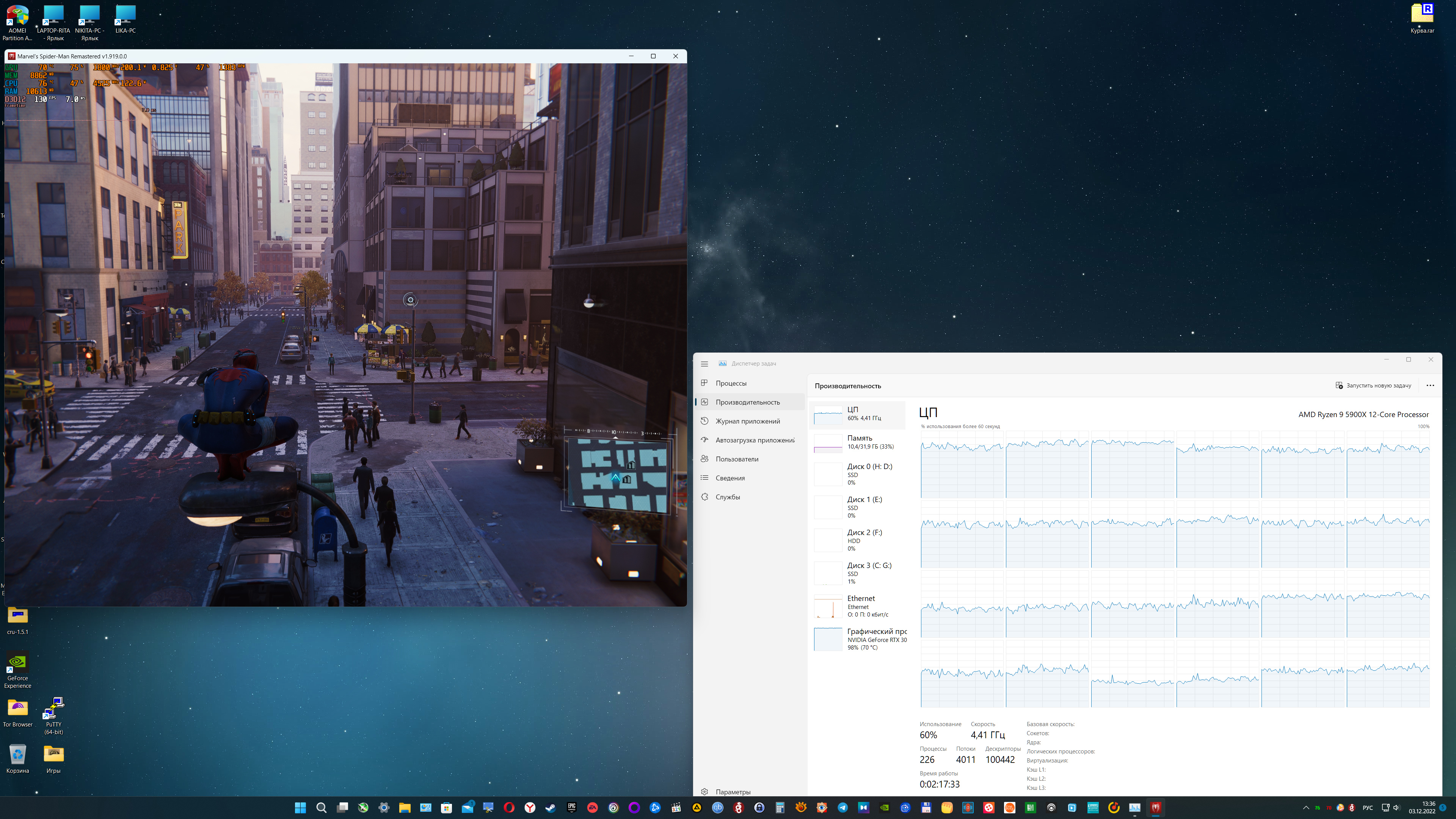
Task: Click the Services gear icon
Action: (704, 497)
